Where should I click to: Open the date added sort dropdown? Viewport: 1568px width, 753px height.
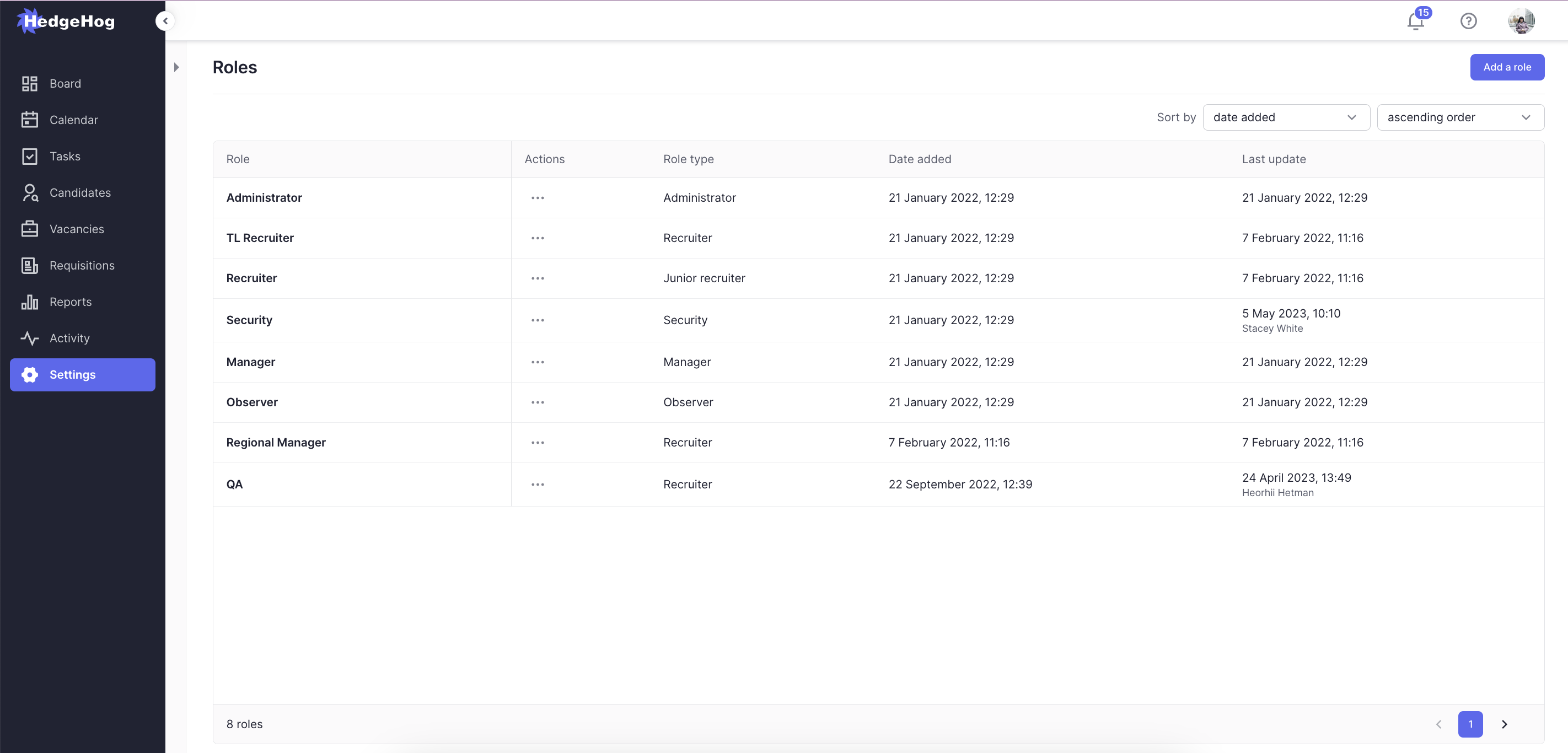pyautogui.click(x=1285, y=117)
